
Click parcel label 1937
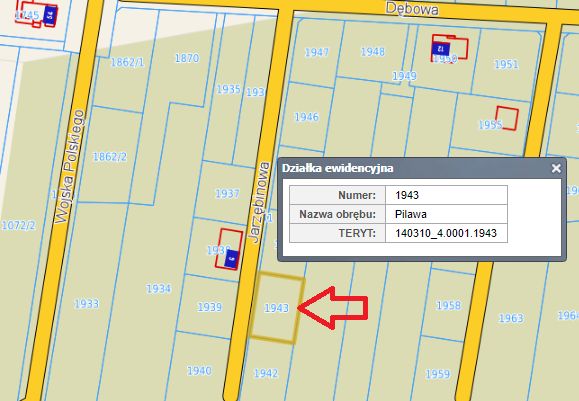pos(227,193)
